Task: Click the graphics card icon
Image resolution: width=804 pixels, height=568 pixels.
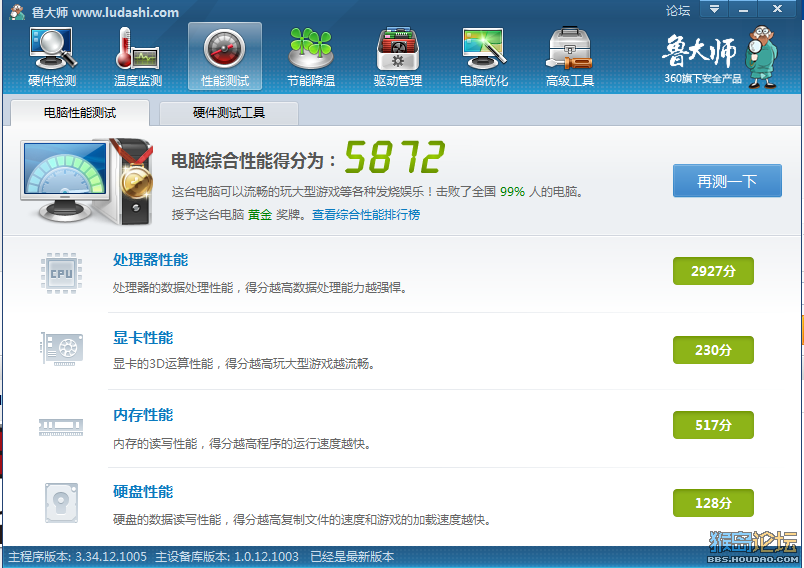Action: click(x=62, y=349)
